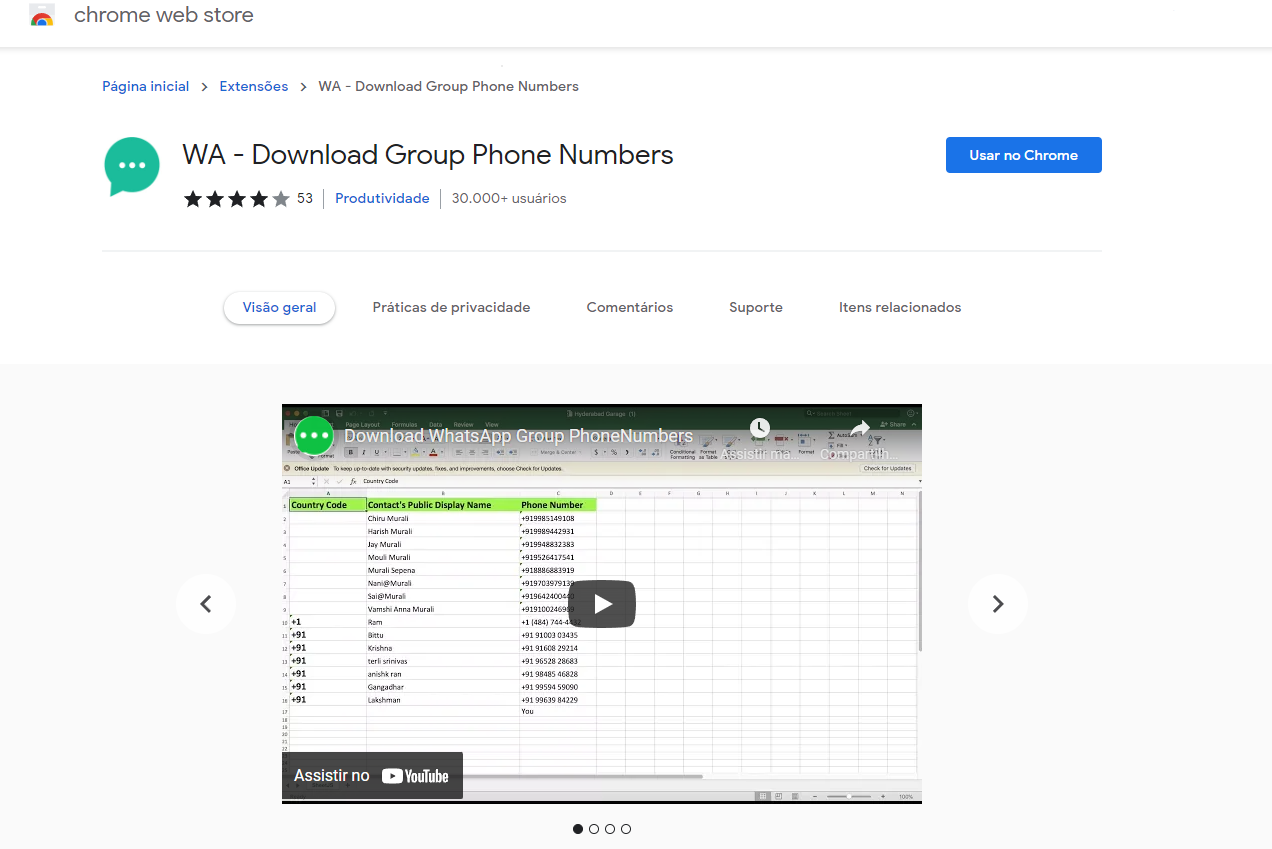
Task: Click the star rating showing 53 reviews
Action: [248, 199]
